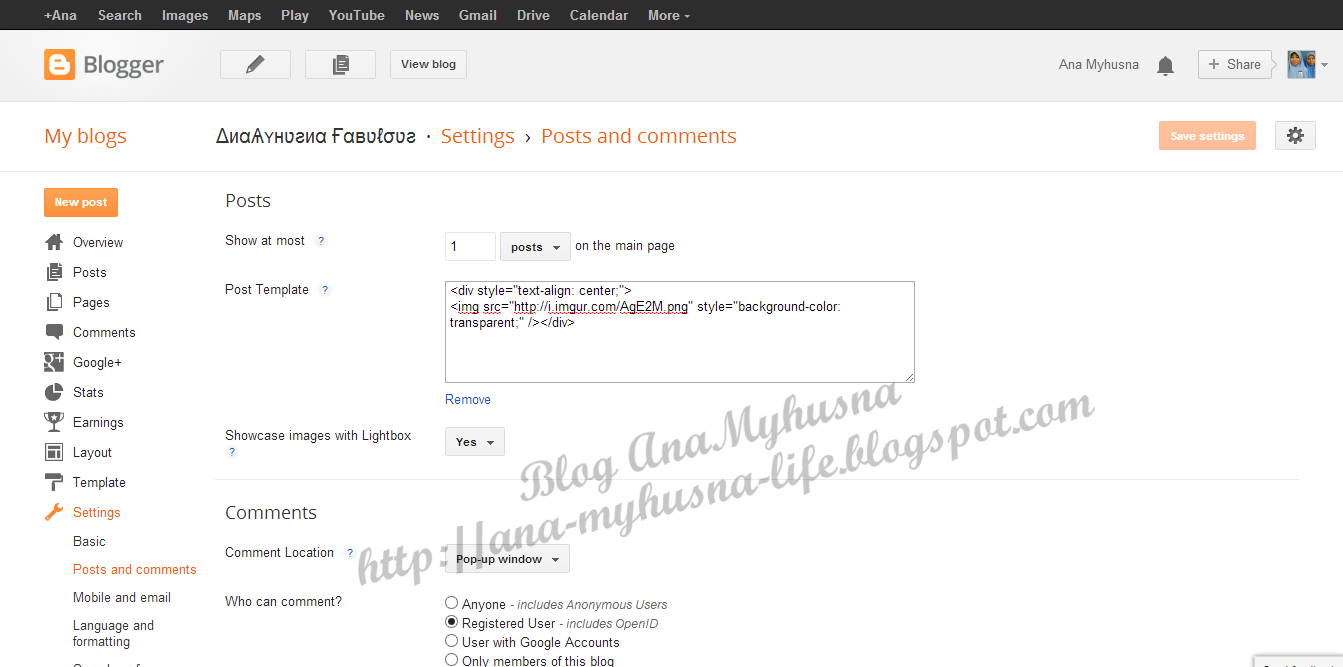Open Play in Google bar

(x=295, y=15)
